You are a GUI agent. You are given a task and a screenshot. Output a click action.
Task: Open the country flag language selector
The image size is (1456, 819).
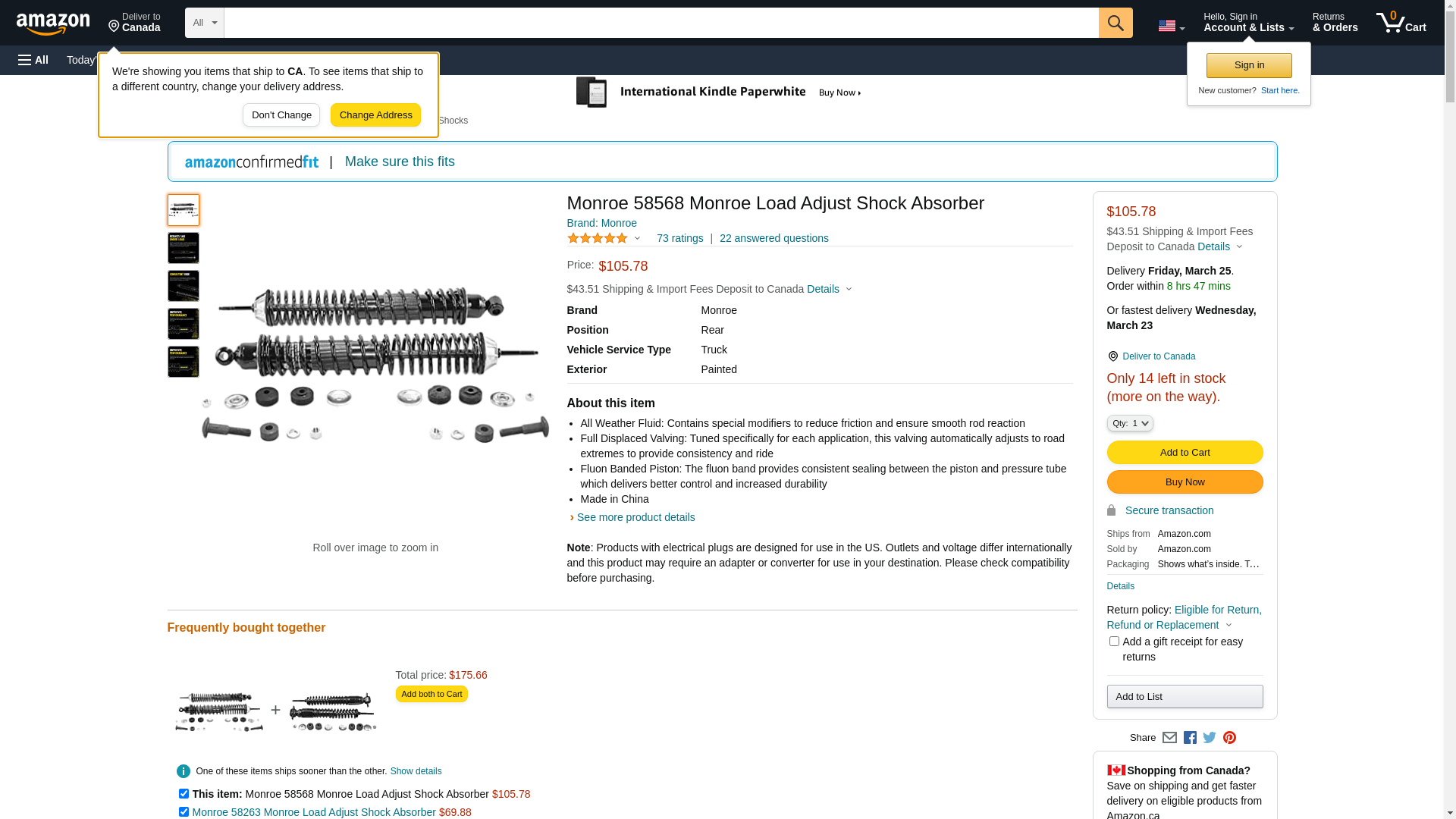tap(1171, 26)
